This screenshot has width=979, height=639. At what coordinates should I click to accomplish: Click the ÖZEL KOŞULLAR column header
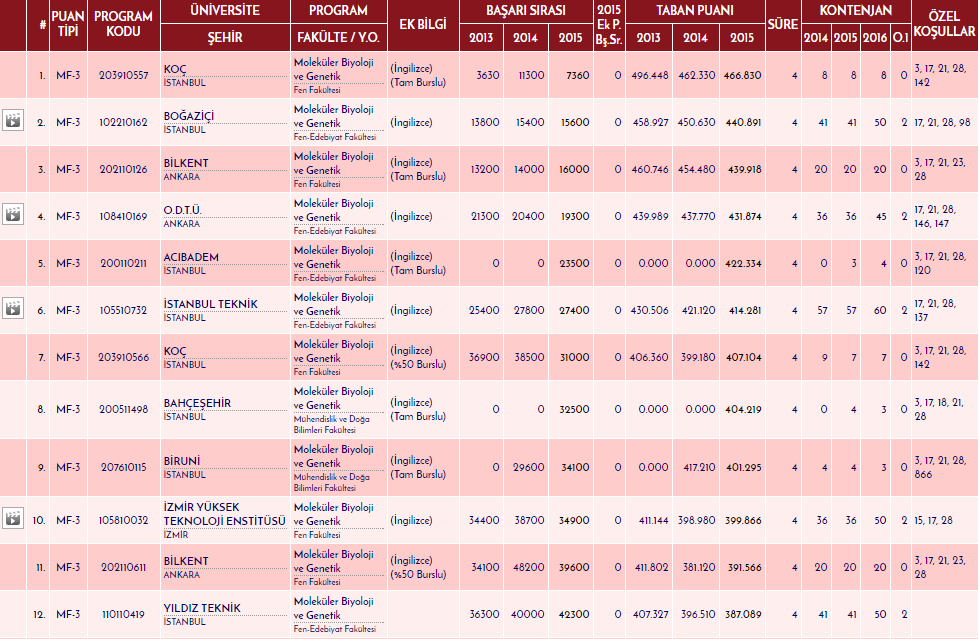[x=944, y=24]
